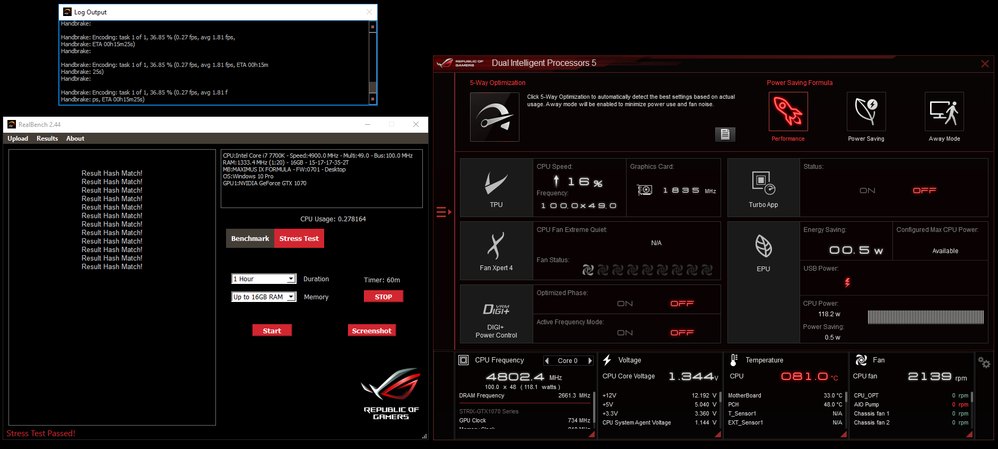
Task: Open the Results menu in RealBench
Action: click(x=47, y=139)
